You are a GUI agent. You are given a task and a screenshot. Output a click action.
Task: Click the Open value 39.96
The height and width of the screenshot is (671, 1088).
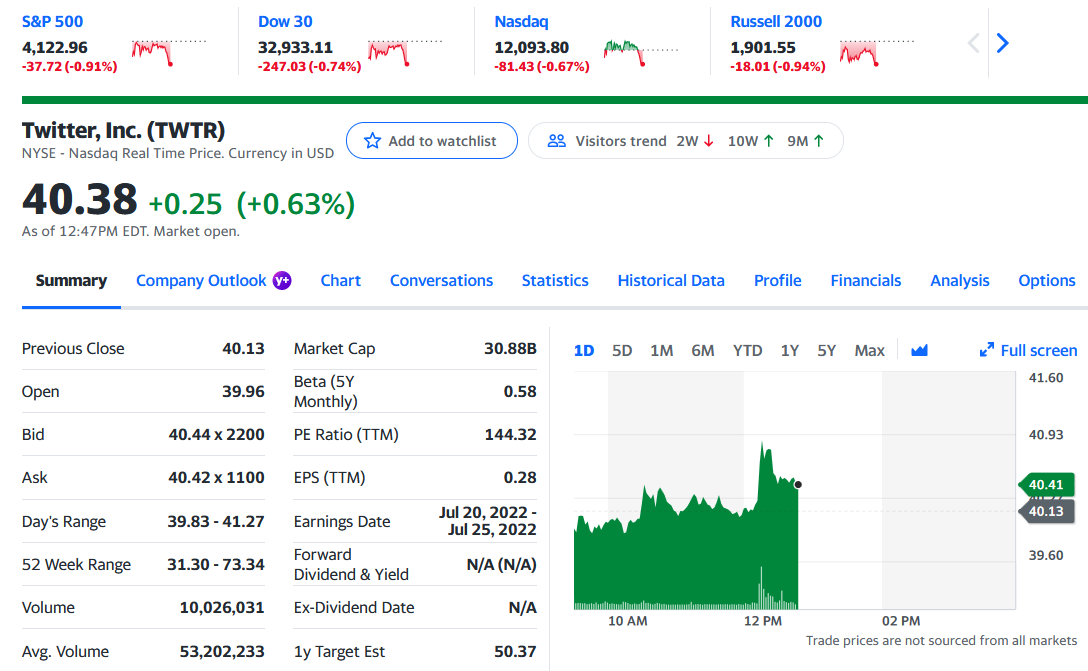(x=243, y=391)
